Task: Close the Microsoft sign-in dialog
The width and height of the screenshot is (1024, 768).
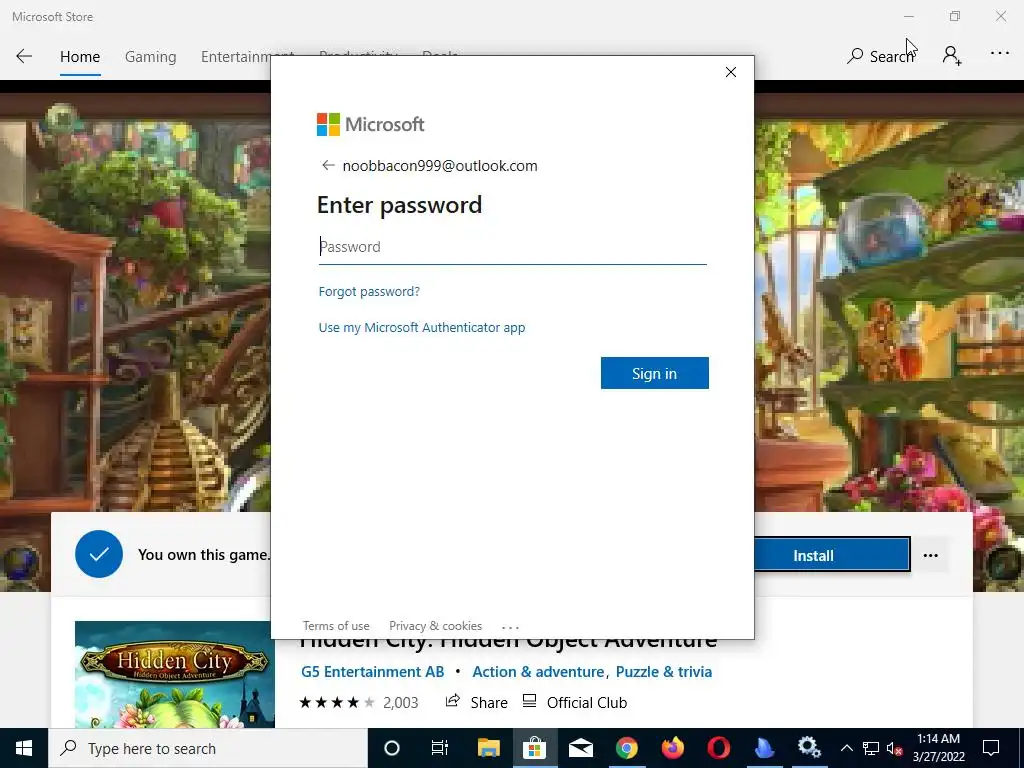Action: [x=731, y=72]
